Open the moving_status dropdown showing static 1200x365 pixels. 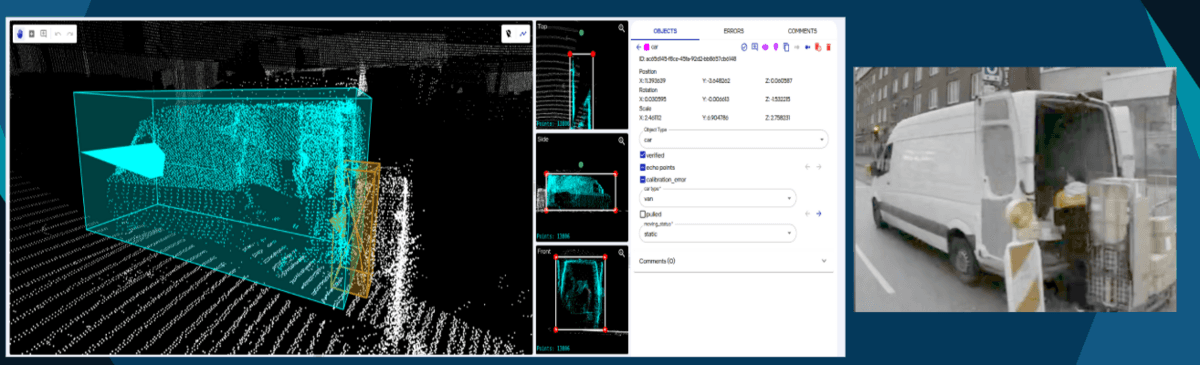point(717,233)
